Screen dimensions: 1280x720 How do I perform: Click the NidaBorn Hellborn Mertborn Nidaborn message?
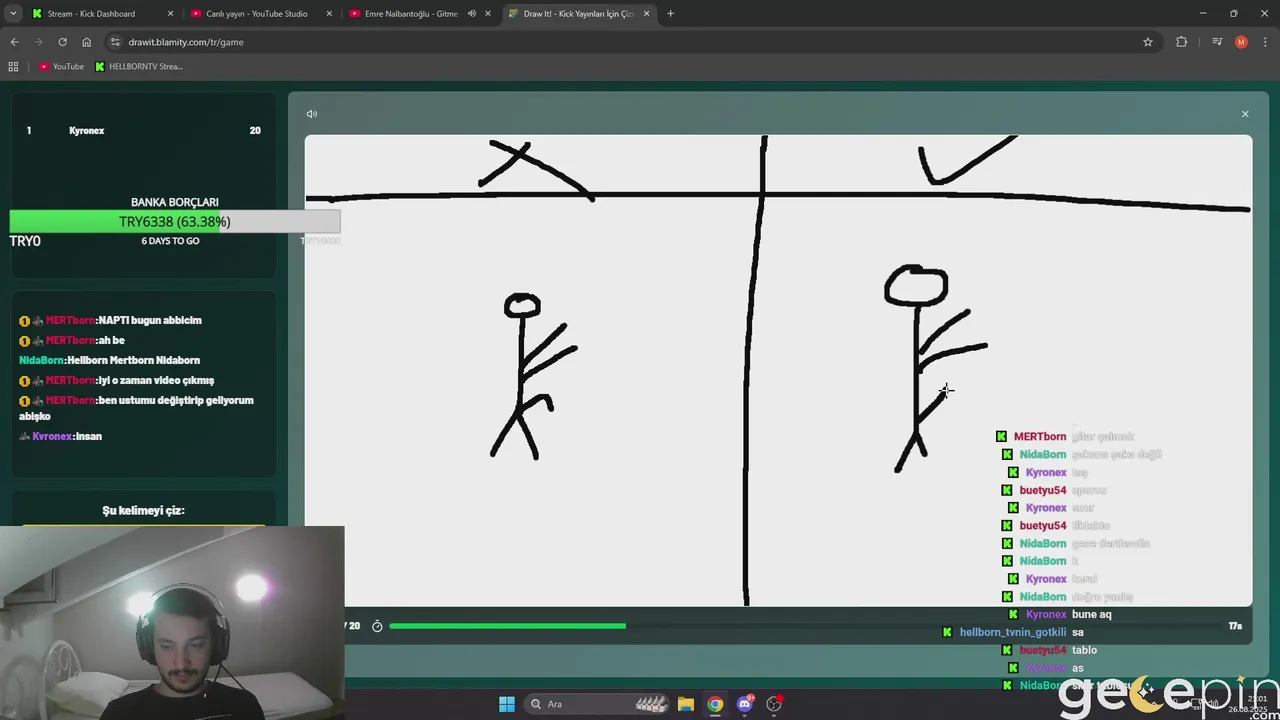(x=110, y=360)
